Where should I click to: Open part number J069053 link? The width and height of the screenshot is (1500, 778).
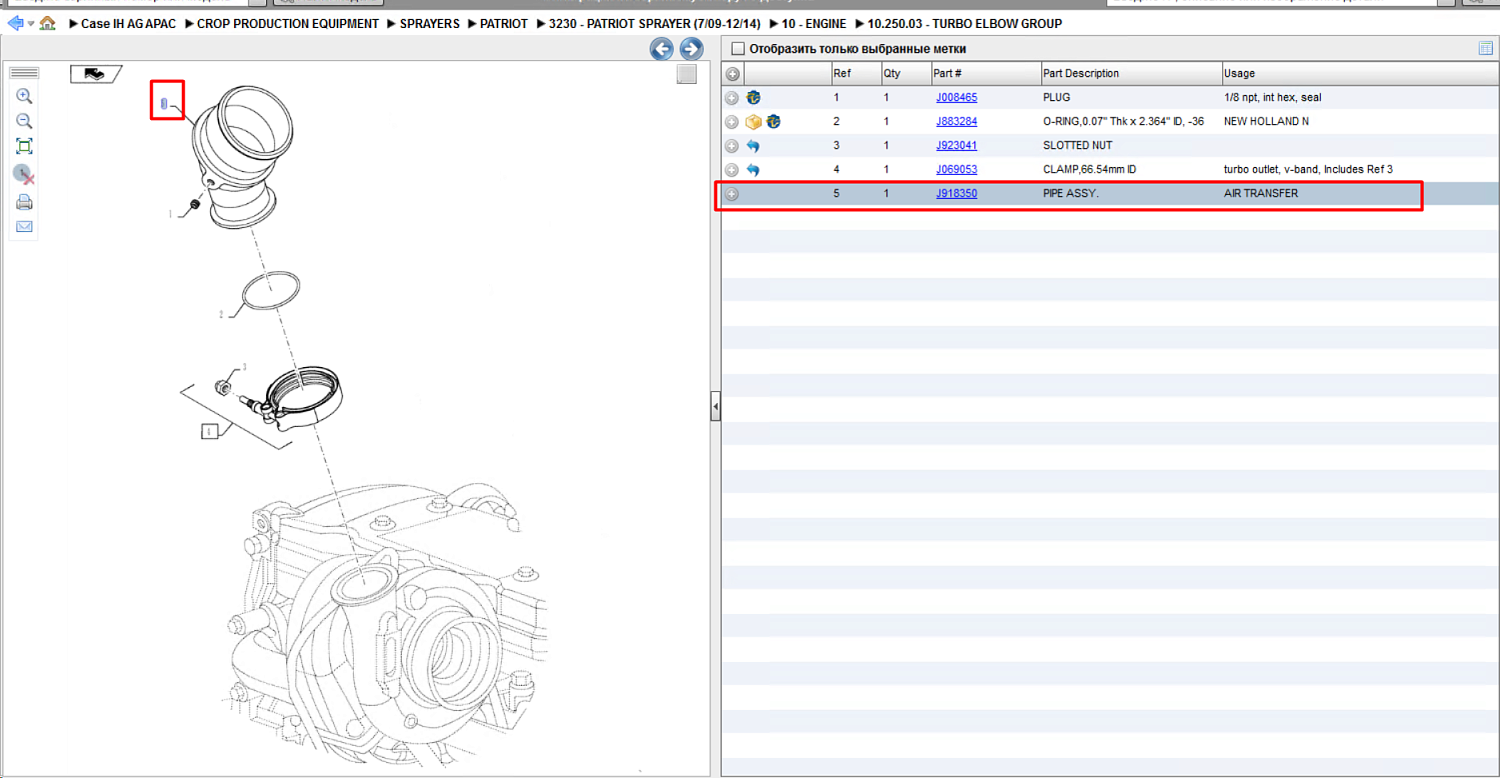(x=956, y=170)
